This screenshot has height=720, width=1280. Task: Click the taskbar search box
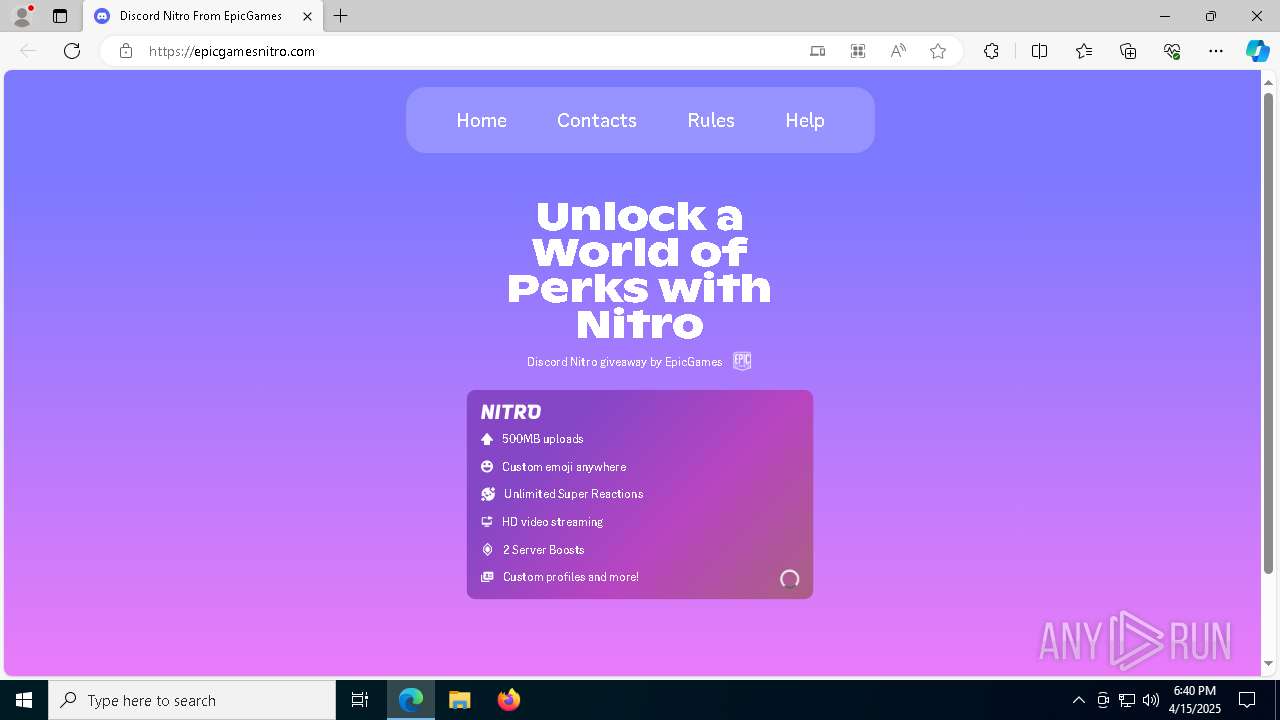(x=192, y=700)
